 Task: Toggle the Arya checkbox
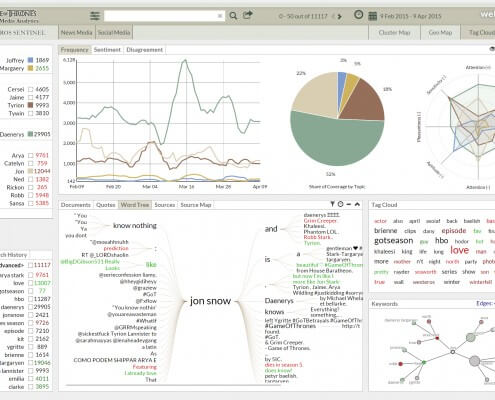(x=31, y=155)
